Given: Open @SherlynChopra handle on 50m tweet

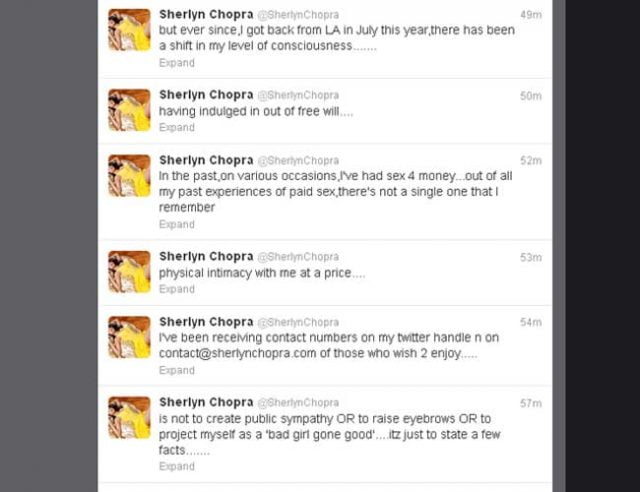Looking at the screenshot, I should [x=298, y=96].
